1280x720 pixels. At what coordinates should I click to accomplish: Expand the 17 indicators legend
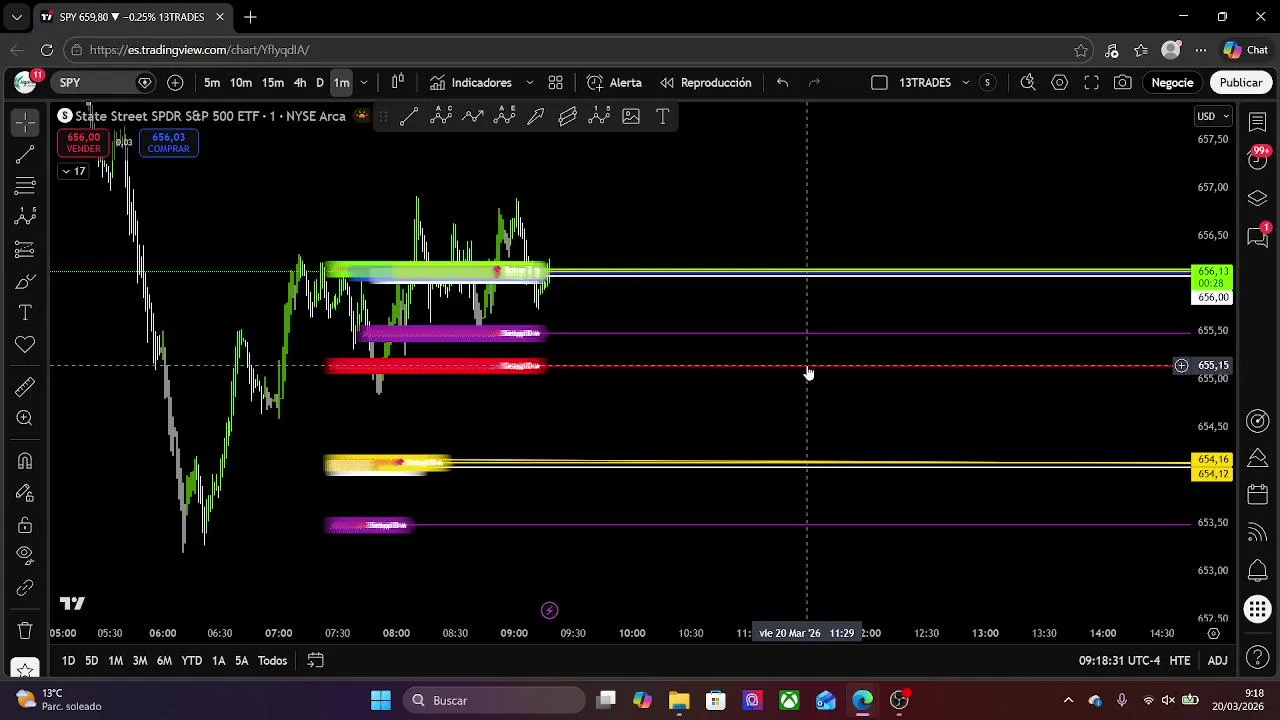(74, 172)
